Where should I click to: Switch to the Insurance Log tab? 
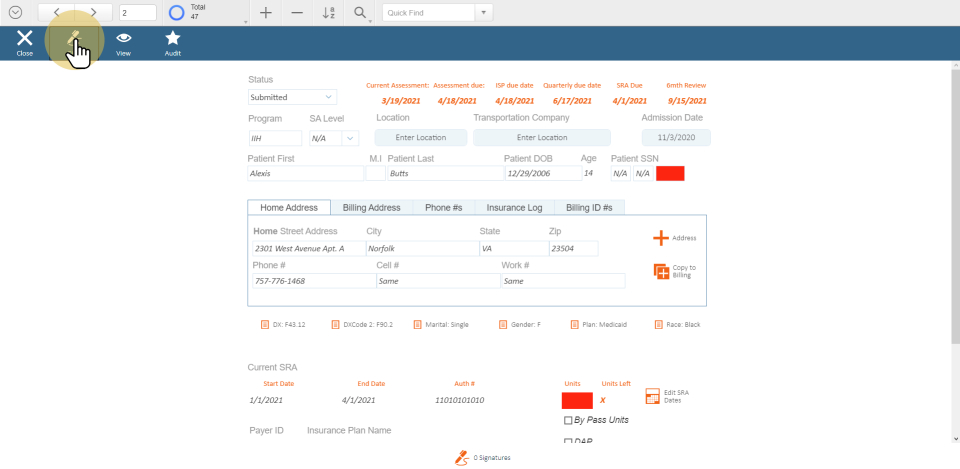pos(514,207)
